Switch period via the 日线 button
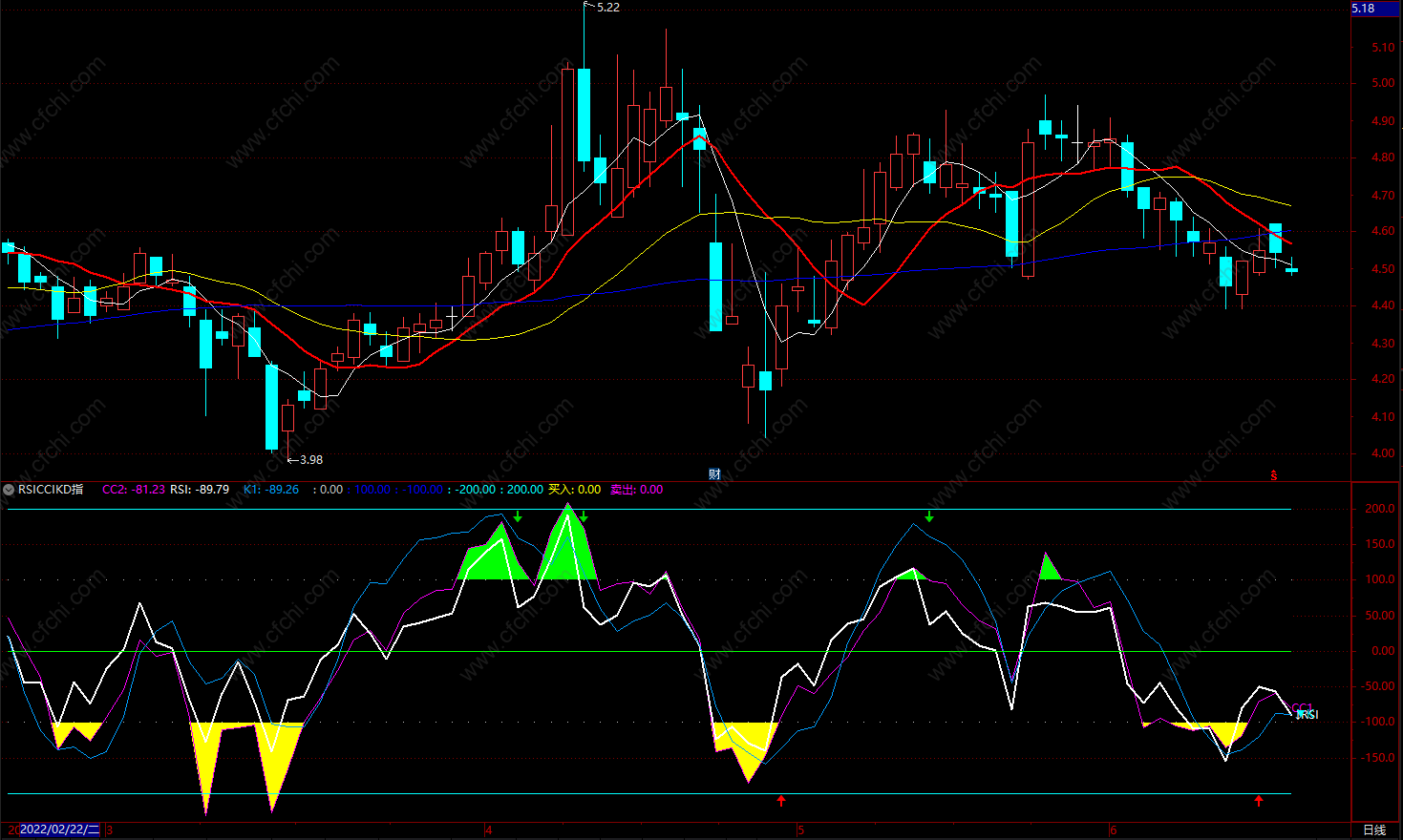This screenshot has width=1403, height=840. [x=1374, y=830]
